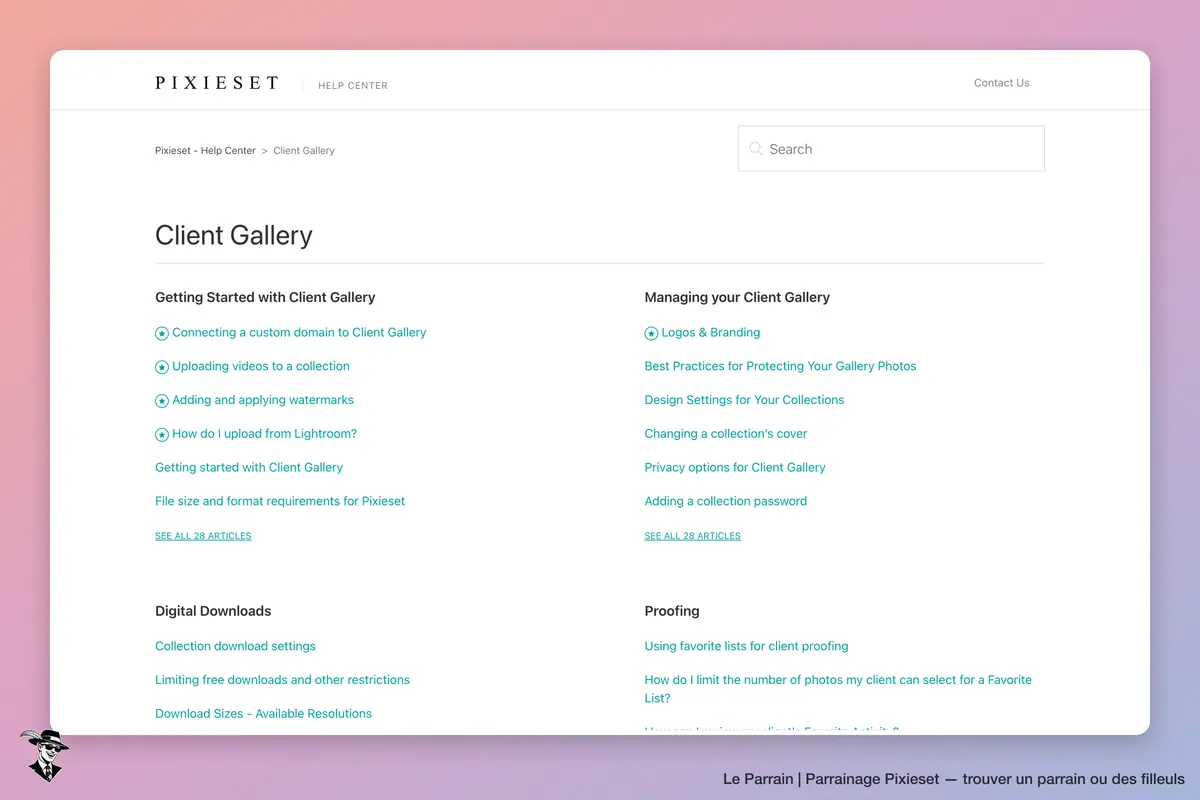See all 28 Getting Started articles
Image resolution: width=1200 pixels, height=800 pixels.
(x=203, y=536)
